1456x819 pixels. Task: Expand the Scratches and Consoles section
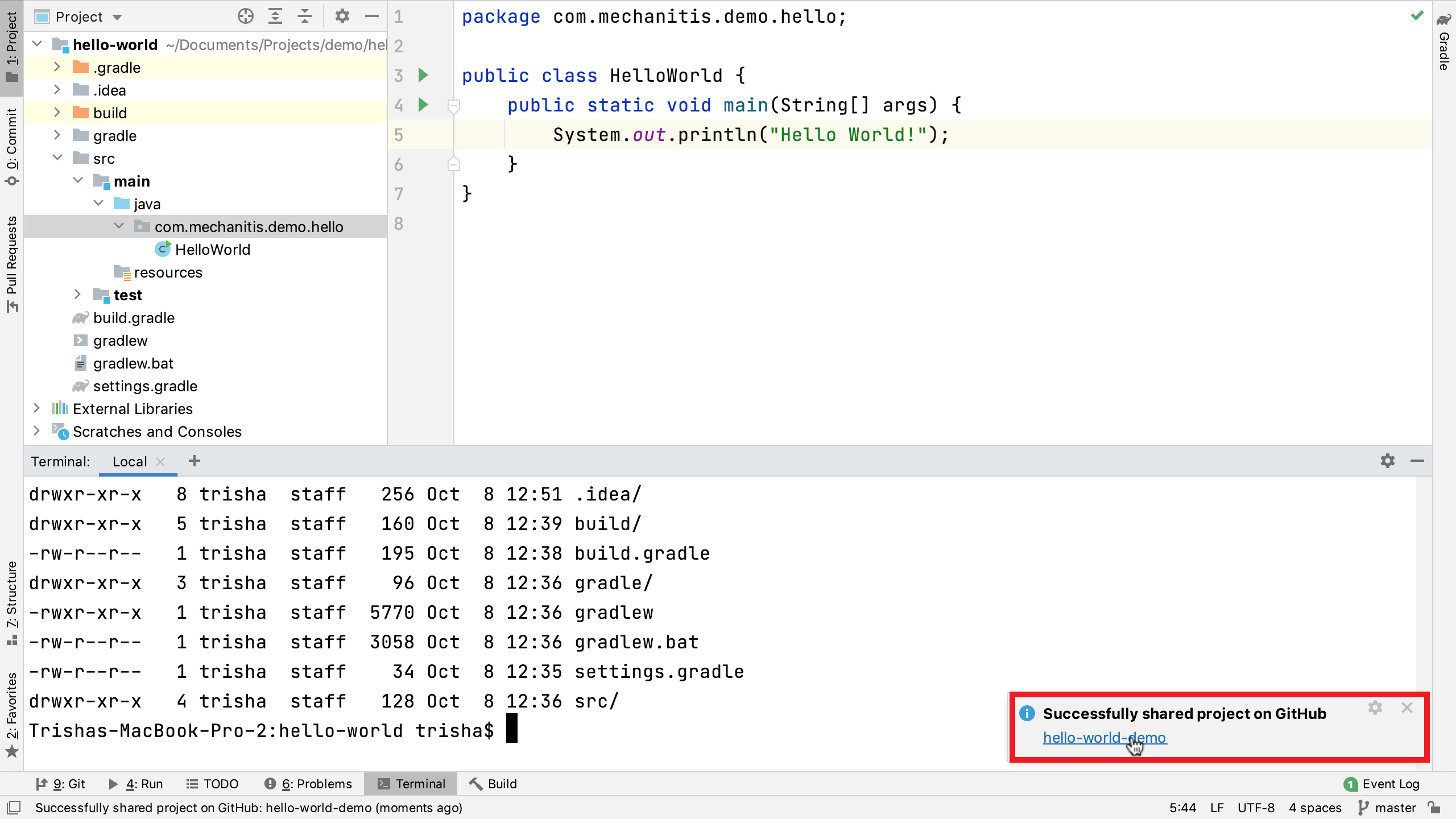tap(36, 431)
